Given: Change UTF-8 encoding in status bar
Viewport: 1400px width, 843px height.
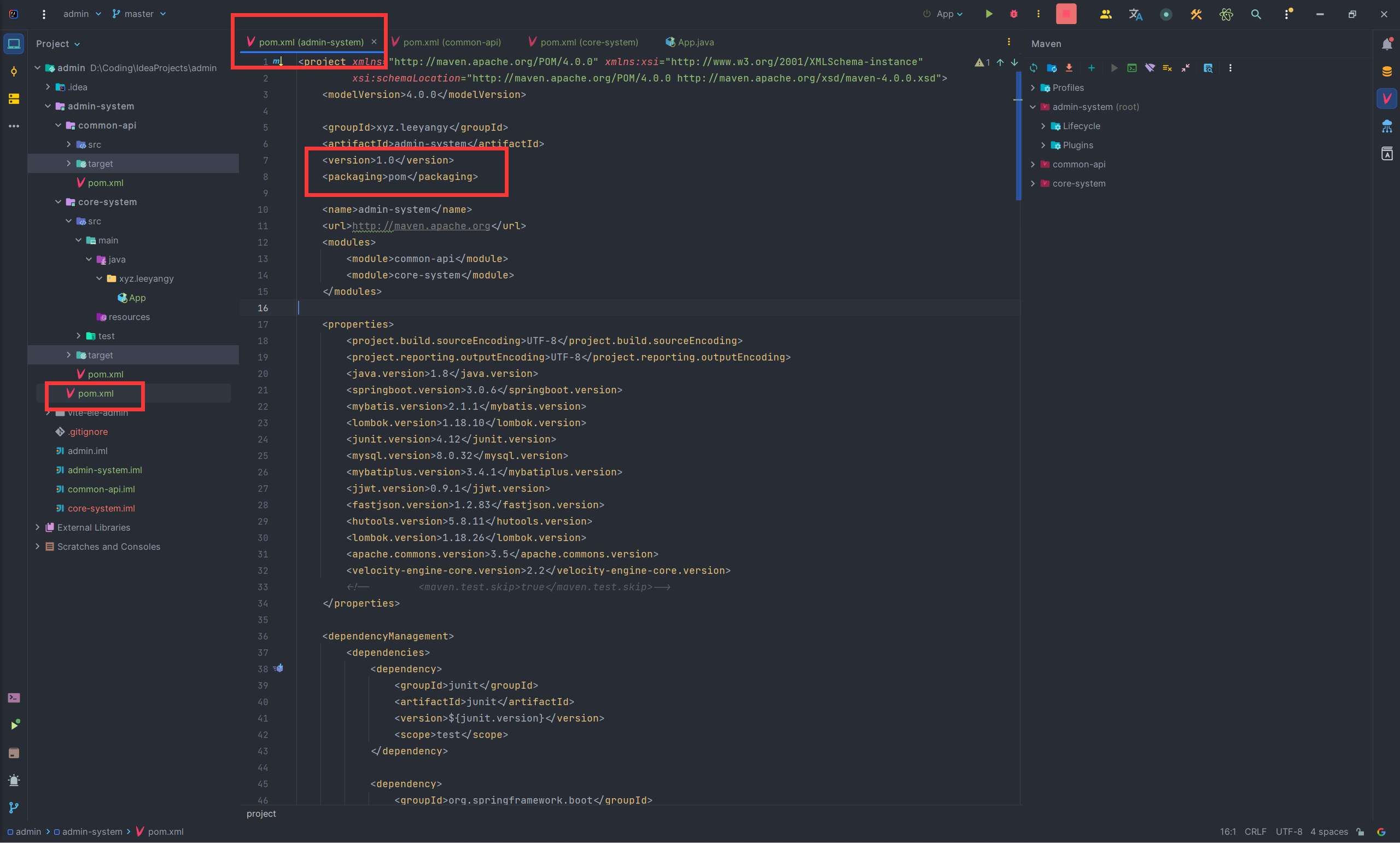Looking at the screenshot, I should coord(1289,832).
